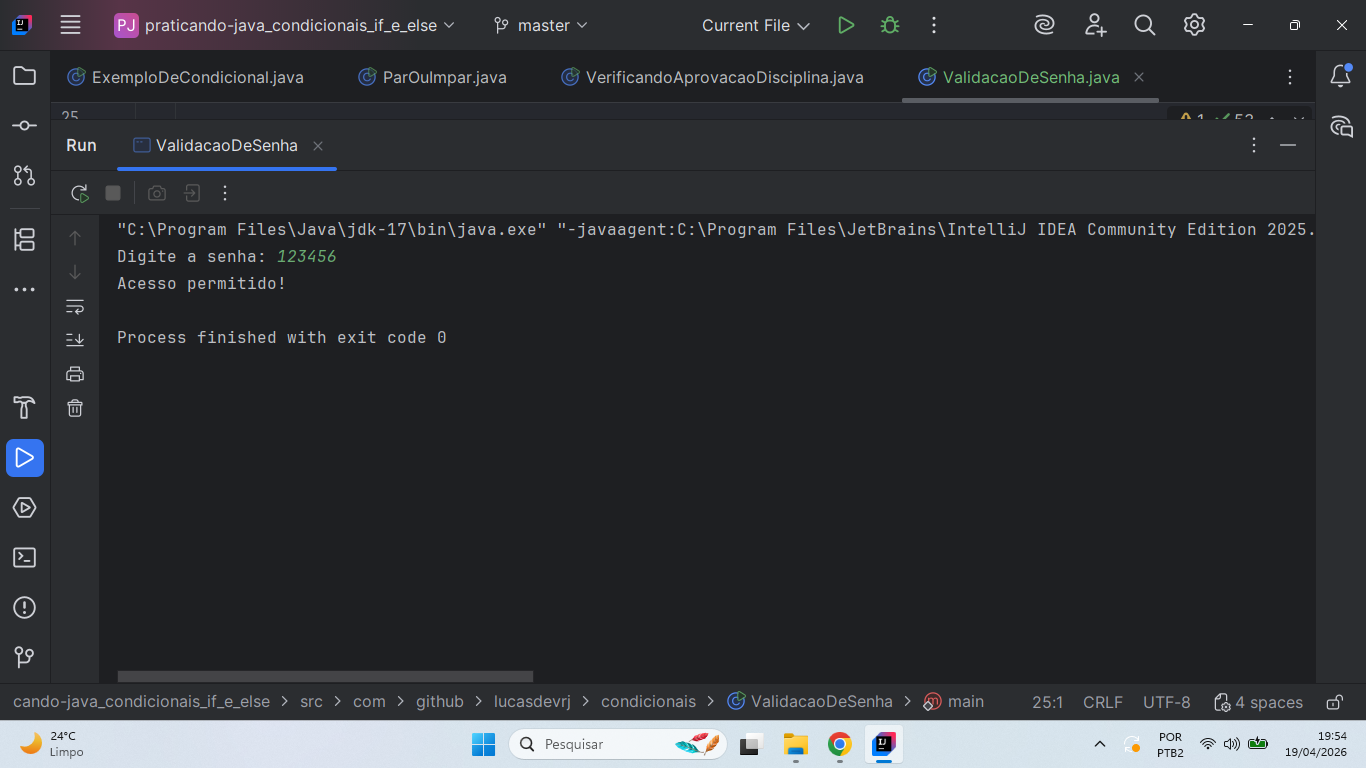Expand the Current File run configuration dropdown

(755, 25)
